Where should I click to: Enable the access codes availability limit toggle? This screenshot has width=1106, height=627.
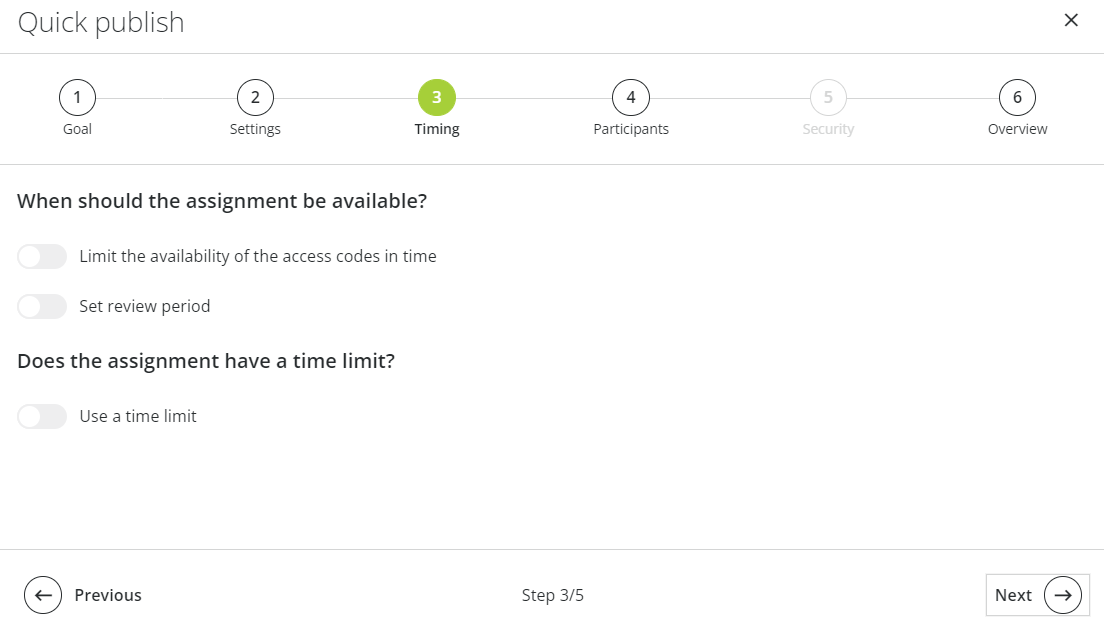tap(42, 256)
